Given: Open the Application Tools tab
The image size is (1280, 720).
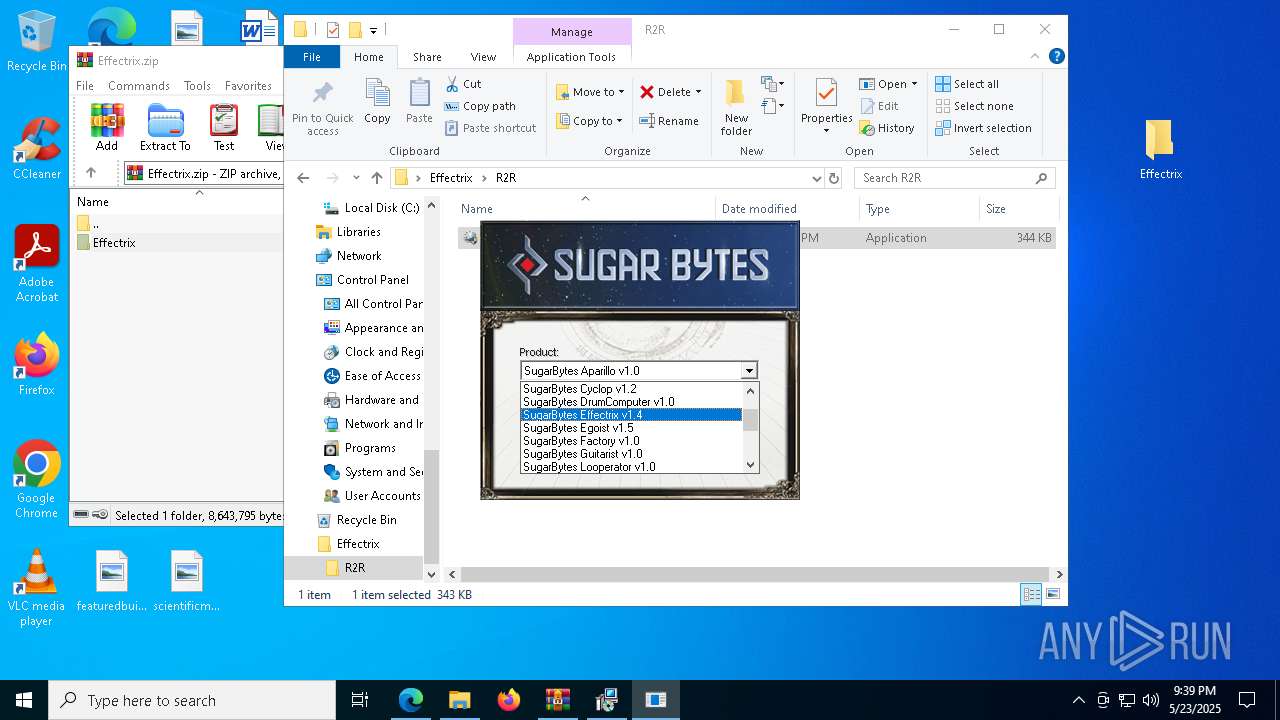Looking at the screenshot, I should 571,57.
